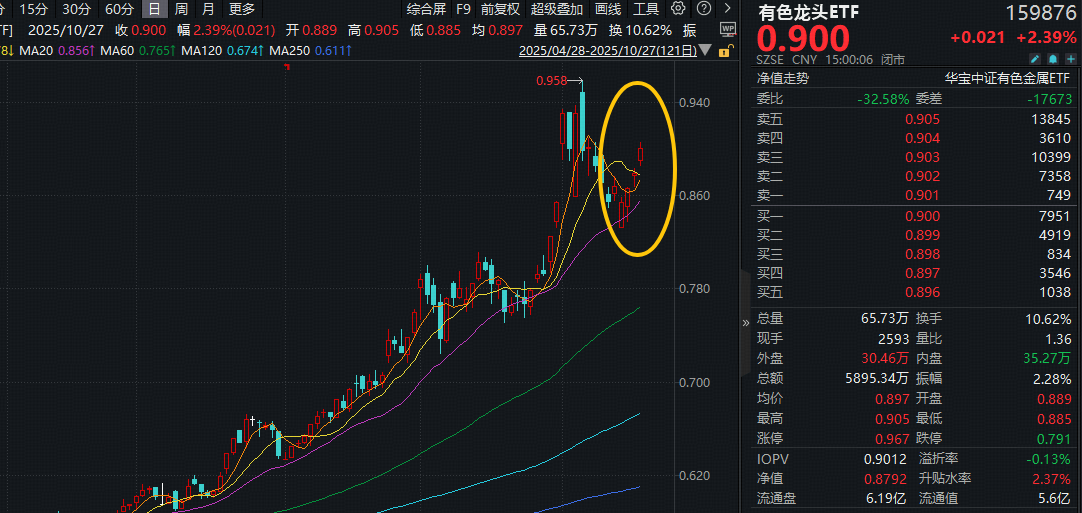
Task: Click 外盘 value 30.46万
Action: 885,358
